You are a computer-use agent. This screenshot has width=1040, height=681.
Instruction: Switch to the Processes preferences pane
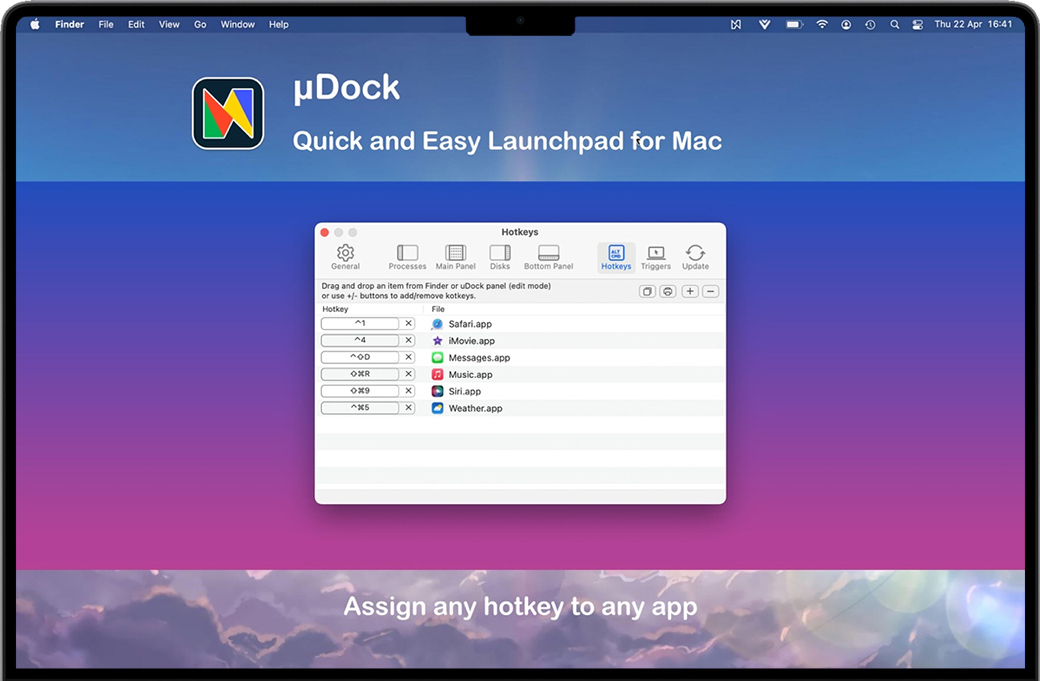407,257
